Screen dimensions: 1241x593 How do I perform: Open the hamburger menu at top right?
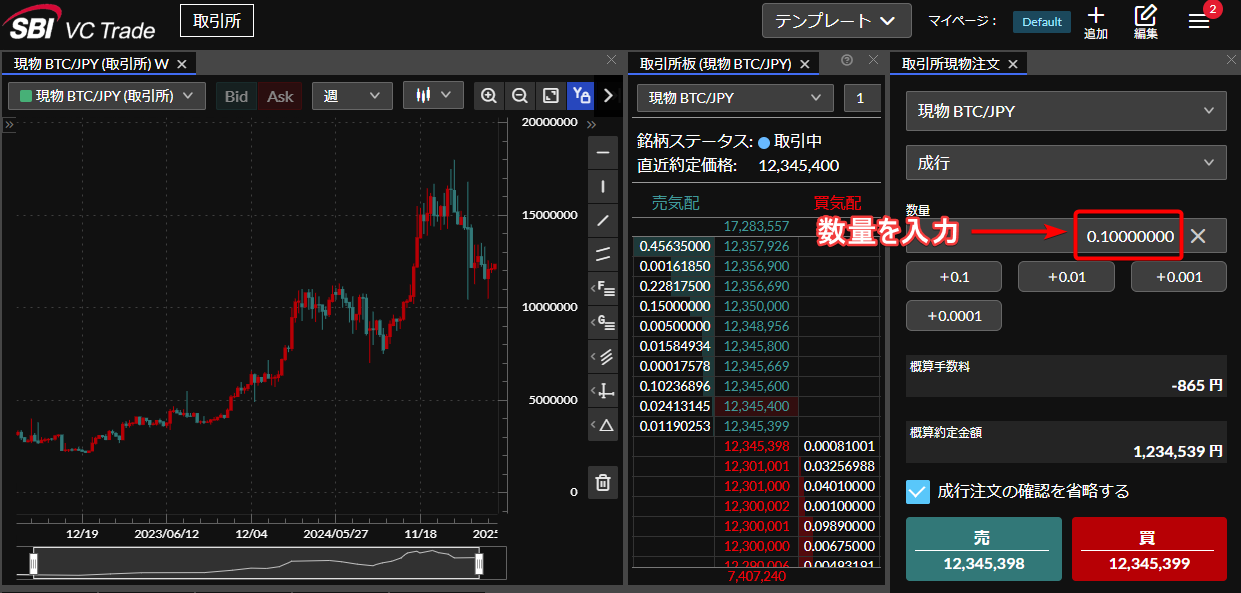click(1198, 20)
